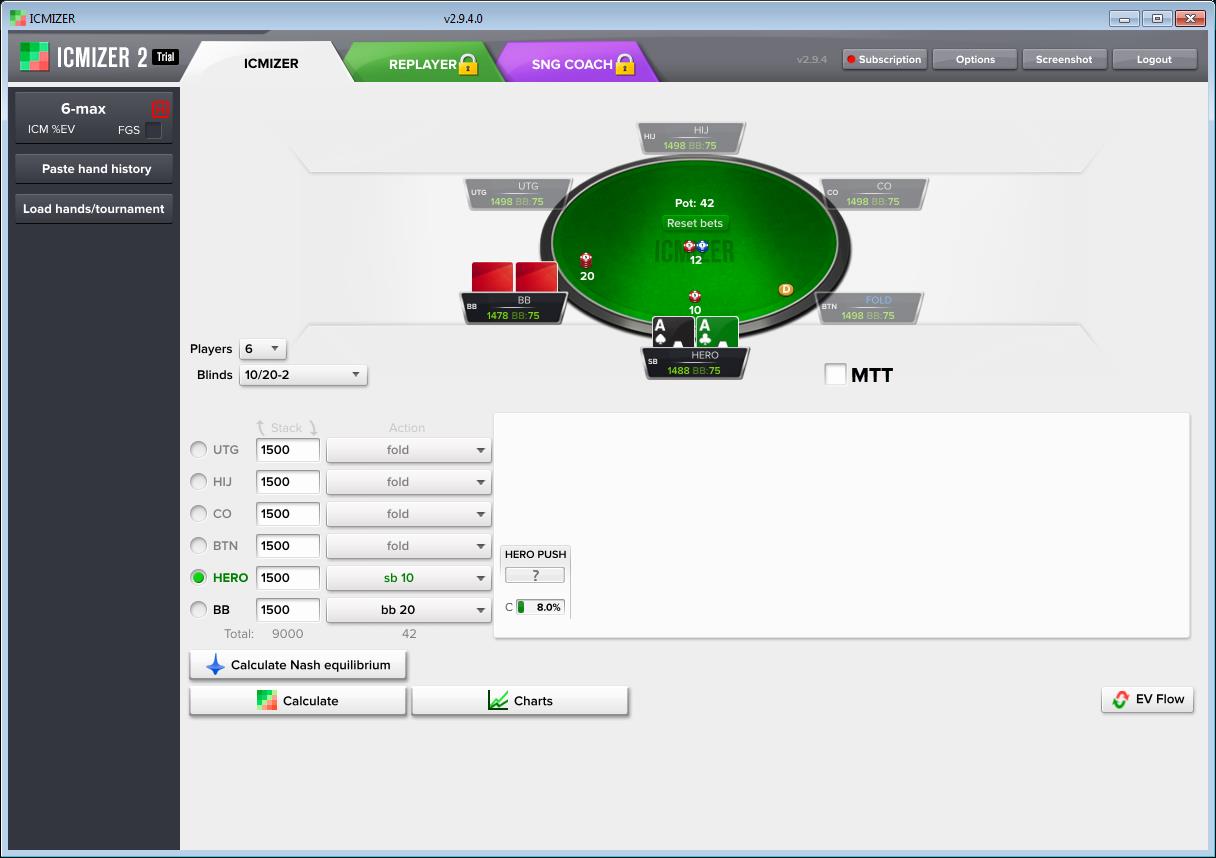The height and width of the screenshot is (858, 1216).
Task: Click the dealer button chip on table
Action: (x=785, y=289)
